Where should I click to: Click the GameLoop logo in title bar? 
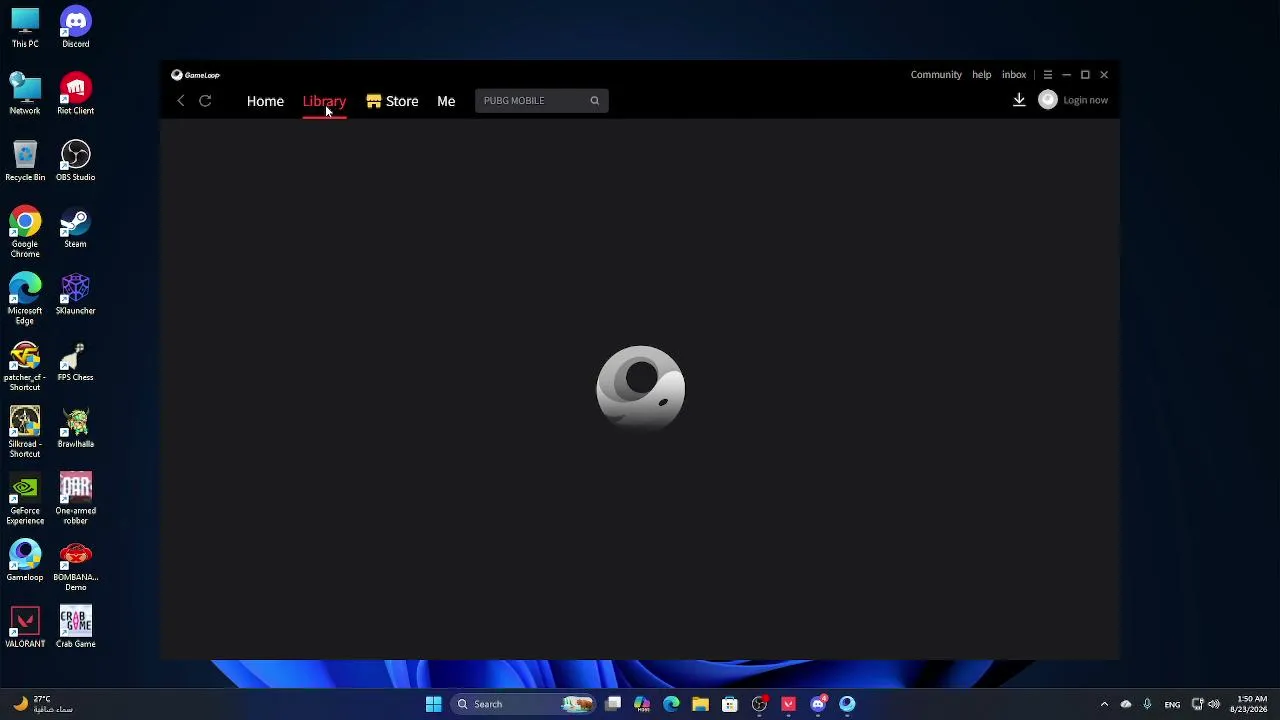tap(195, 75)
